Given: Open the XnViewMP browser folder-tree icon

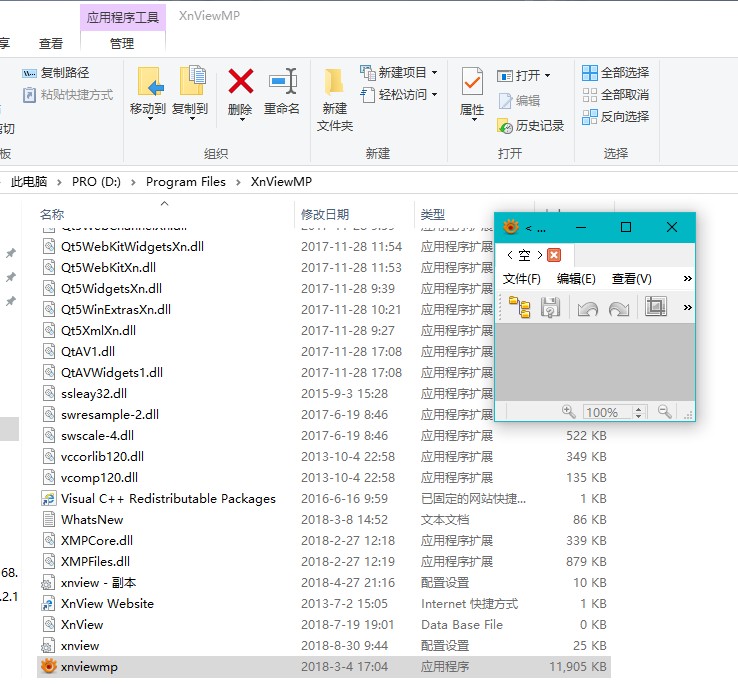Looking at the screenshot, I should click(x=520, y=307).
